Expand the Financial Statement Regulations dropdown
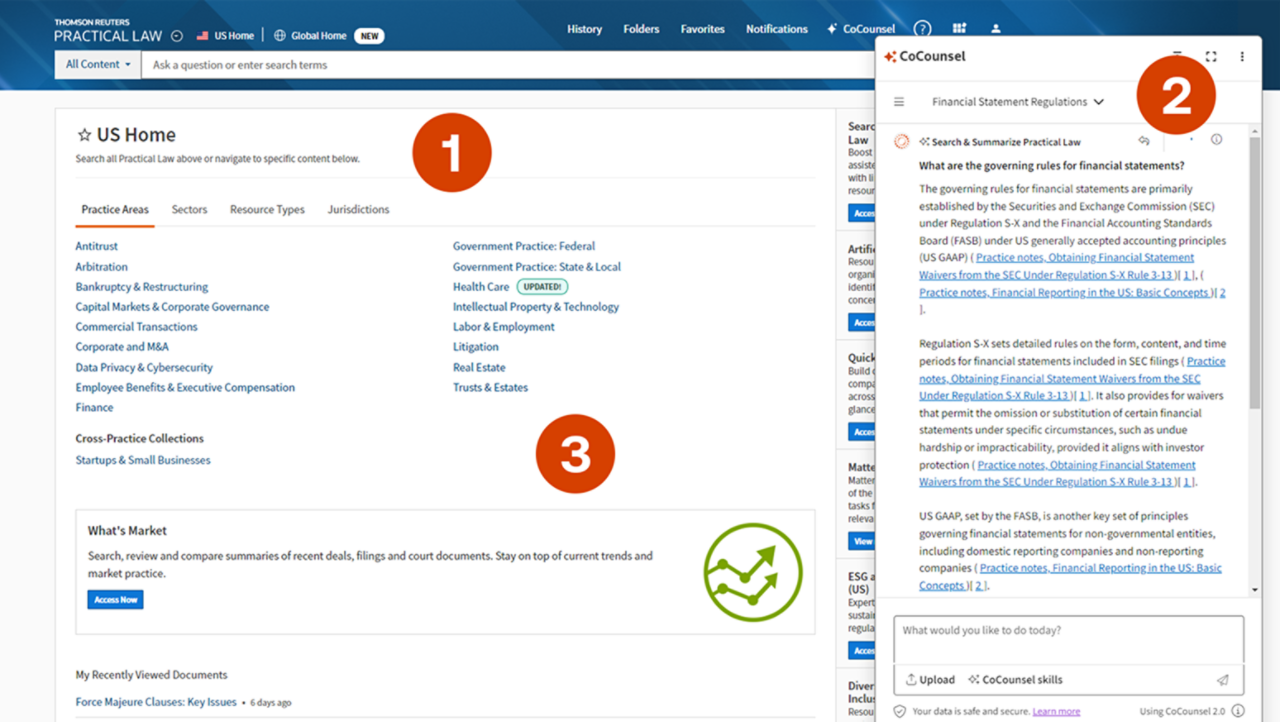This screenshot has width=1280, height=722. click(x=1018, y=102)
